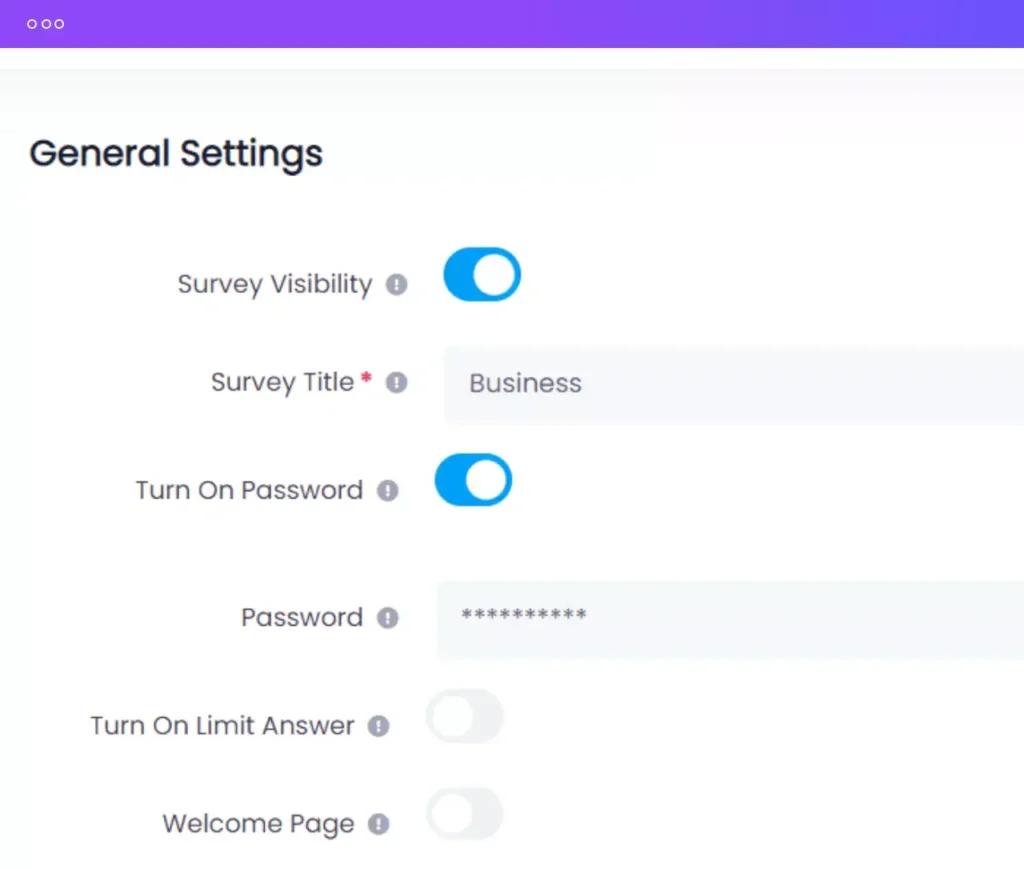The height and width of the screenshot is (869, 1024).
Task: Click the Survey Title info icon
Action: pos(396,382)
